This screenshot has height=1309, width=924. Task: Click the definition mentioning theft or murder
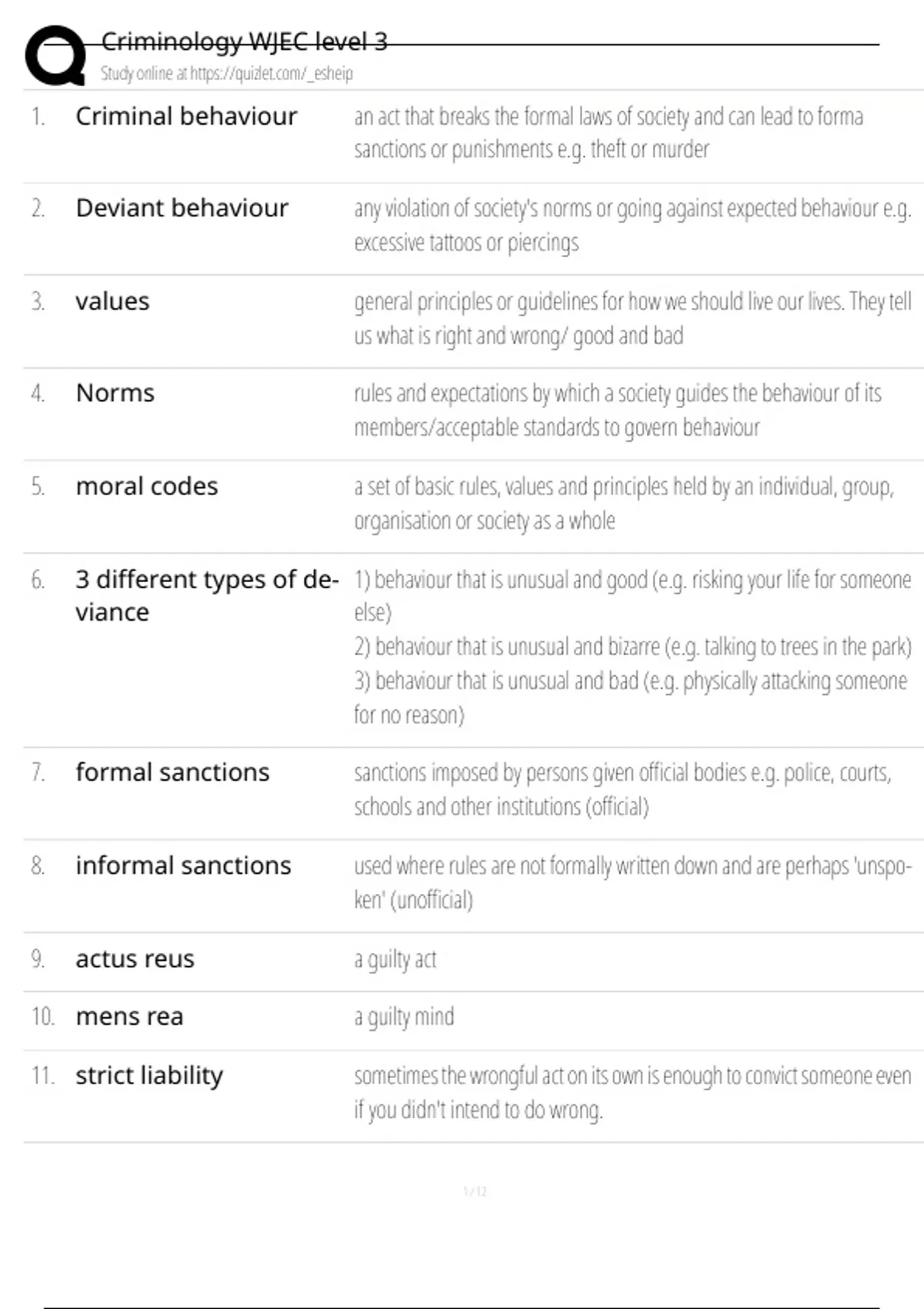coord(608,132)
